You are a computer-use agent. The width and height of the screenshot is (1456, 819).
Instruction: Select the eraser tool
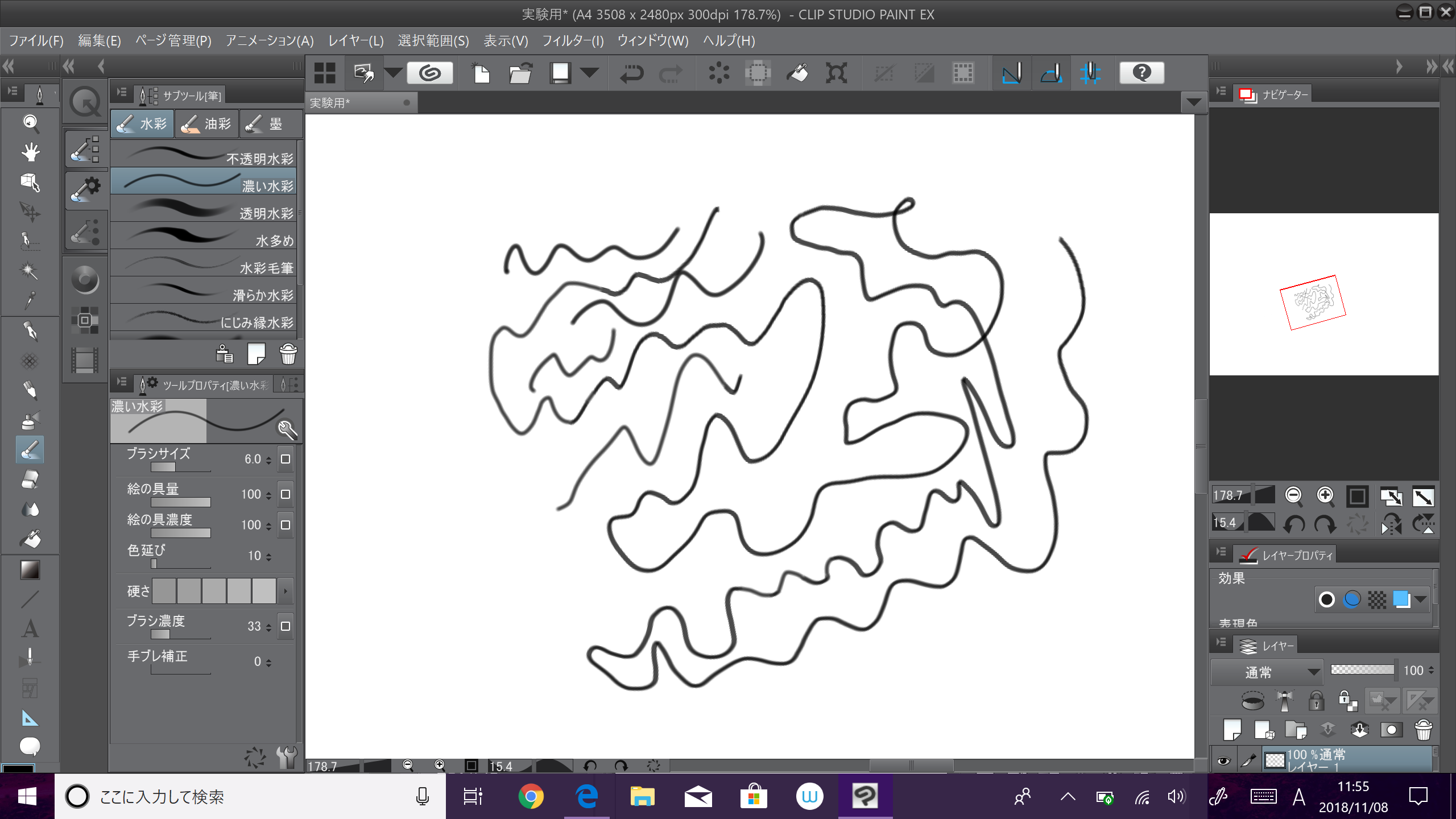30,479
